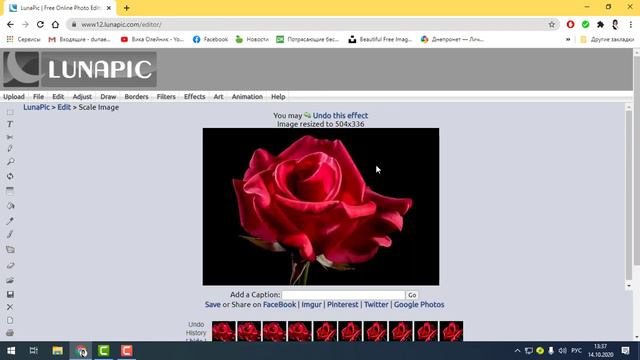This screenshot has width=640, height=360.
Task: Bookmark page with star icon
Action: click(552, 24)
